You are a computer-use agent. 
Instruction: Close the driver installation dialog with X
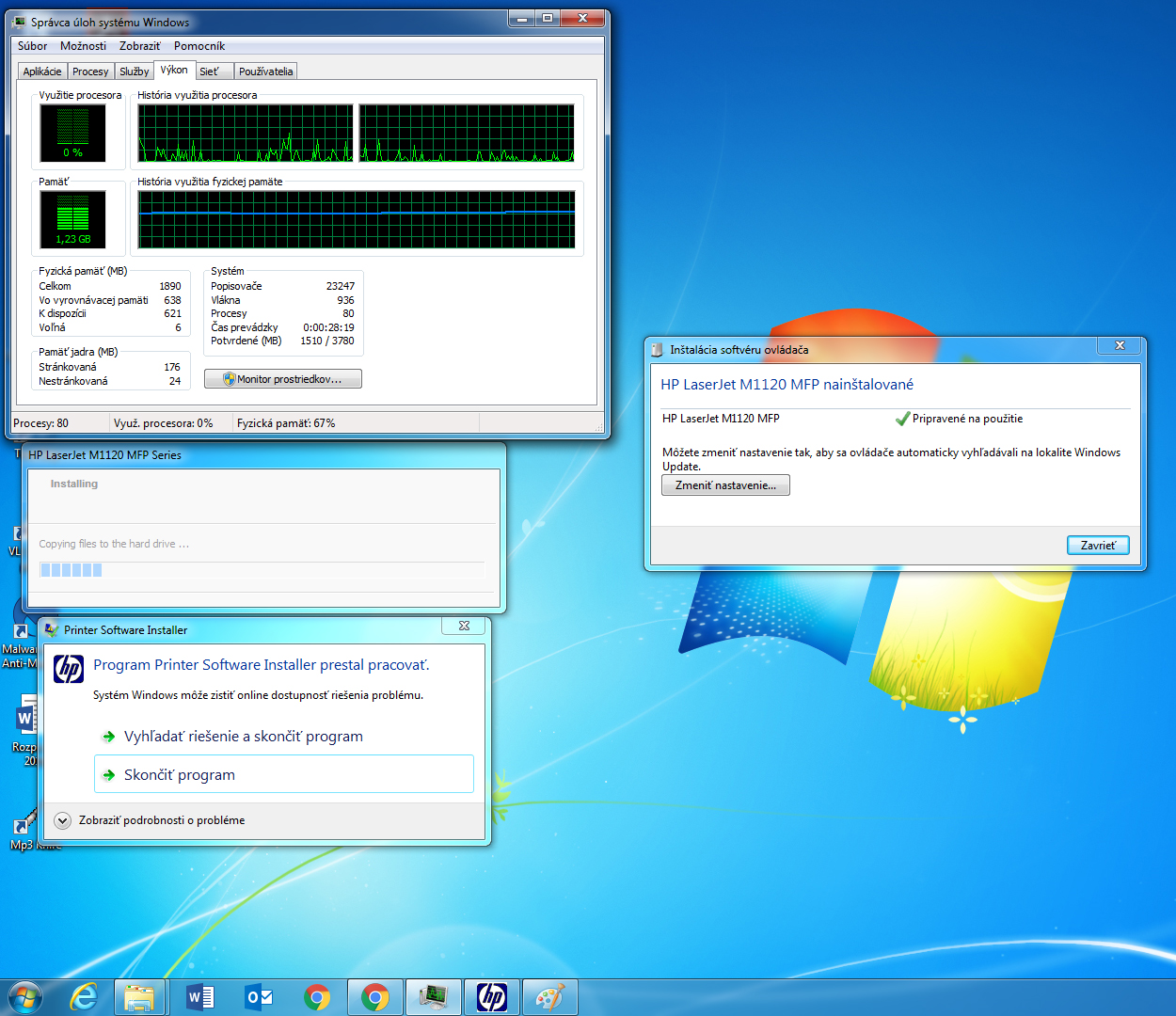(1120, 346)
